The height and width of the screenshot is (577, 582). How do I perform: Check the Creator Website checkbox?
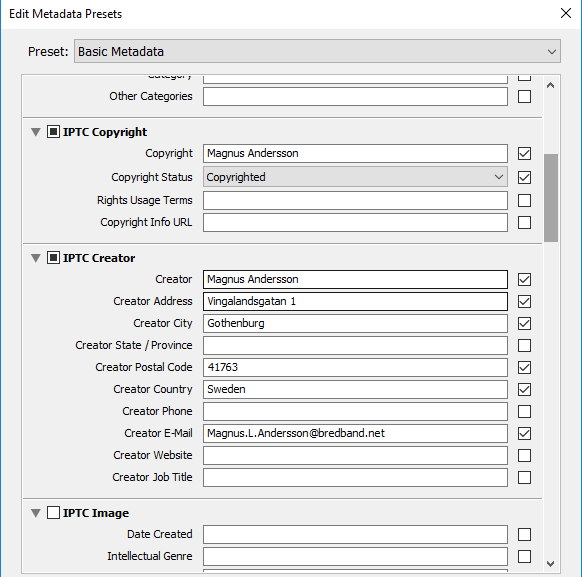point(524,455)
